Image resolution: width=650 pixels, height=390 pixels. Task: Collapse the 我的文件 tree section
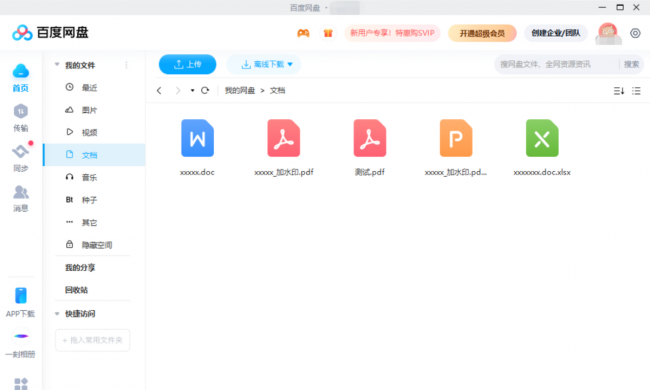(x=57, y=65)
